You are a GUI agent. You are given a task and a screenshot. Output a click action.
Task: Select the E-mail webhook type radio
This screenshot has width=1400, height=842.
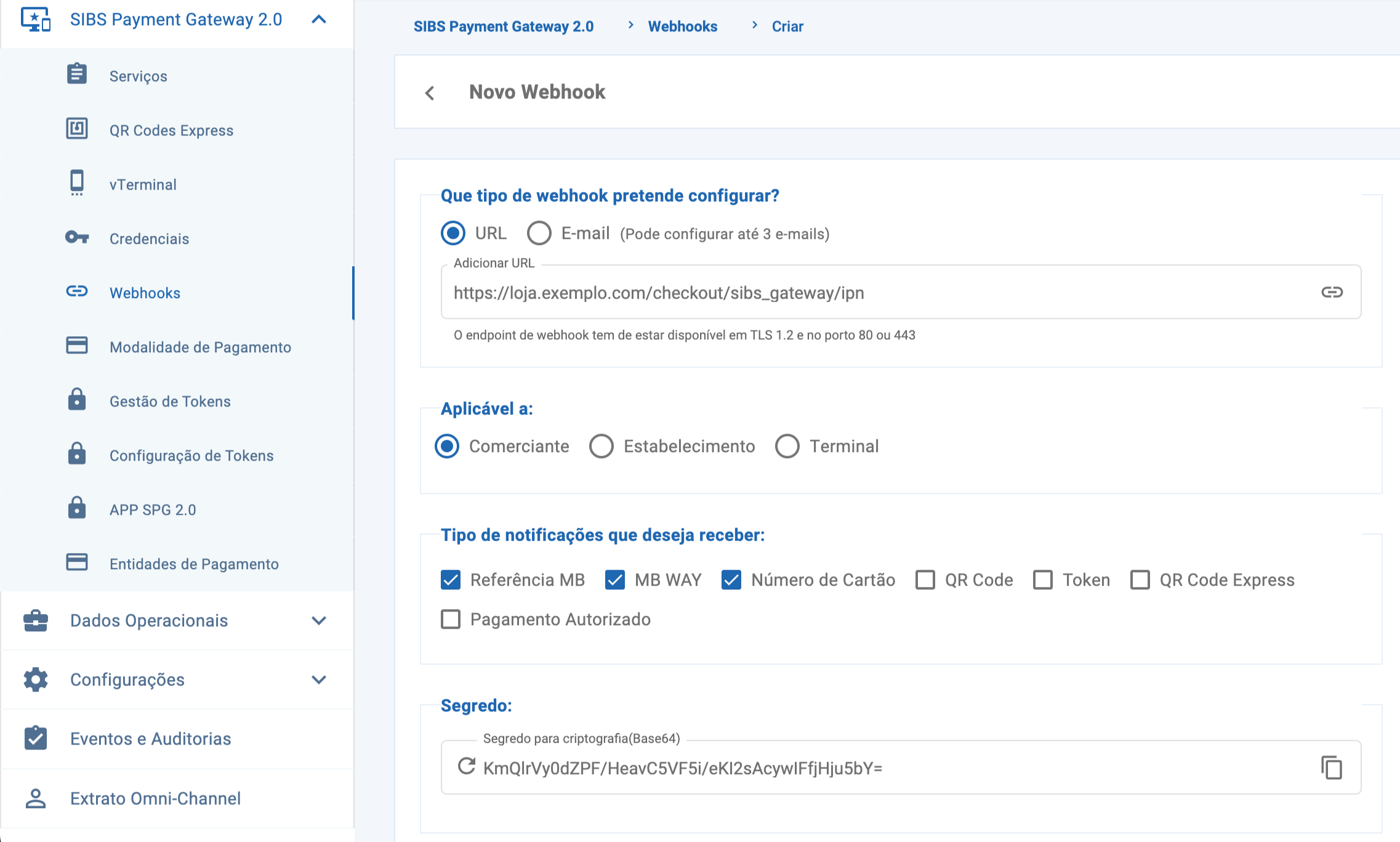(x=539, y=233)
